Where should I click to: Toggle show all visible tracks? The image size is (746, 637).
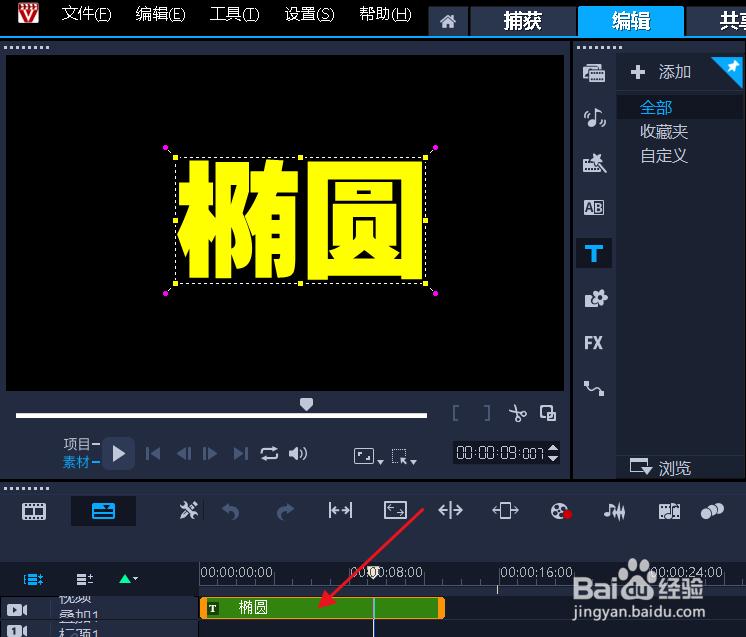coord(33,579)
